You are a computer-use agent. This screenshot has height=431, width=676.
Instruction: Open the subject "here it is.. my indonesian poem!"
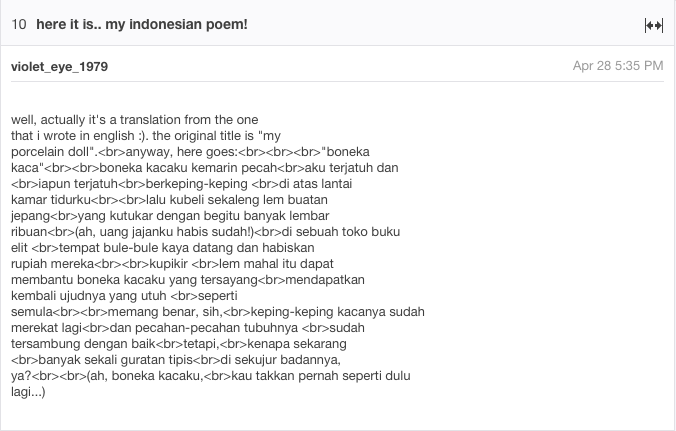pos(141,24)
